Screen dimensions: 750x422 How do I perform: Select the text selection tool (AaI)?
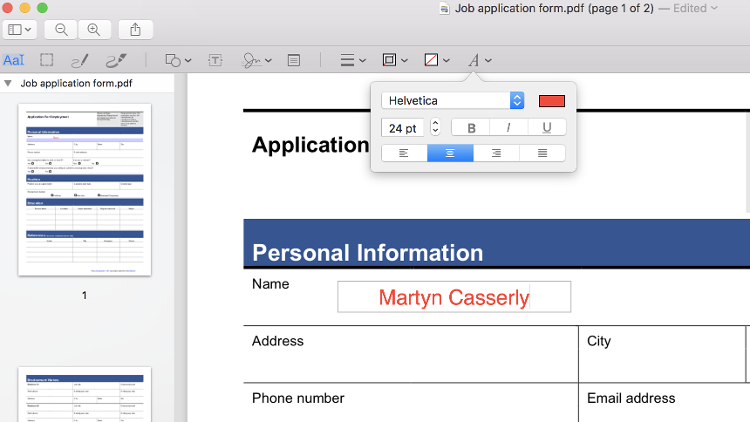pyautogui.click(x=13, y=60)
